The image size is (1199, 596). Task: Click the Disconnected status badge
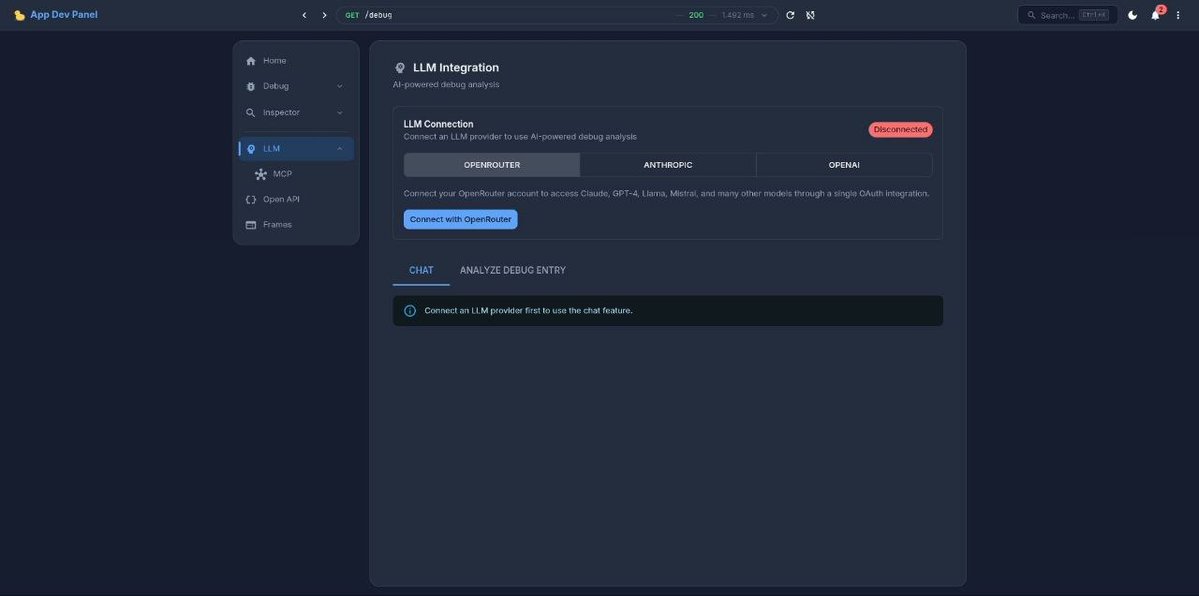click(900, 130)
